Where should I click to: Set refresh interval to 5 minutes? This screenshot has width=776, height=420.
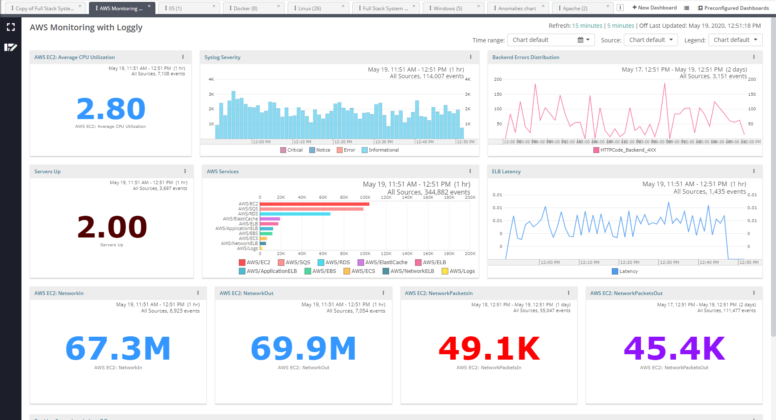pyautogui.click(x=635, y=26)
